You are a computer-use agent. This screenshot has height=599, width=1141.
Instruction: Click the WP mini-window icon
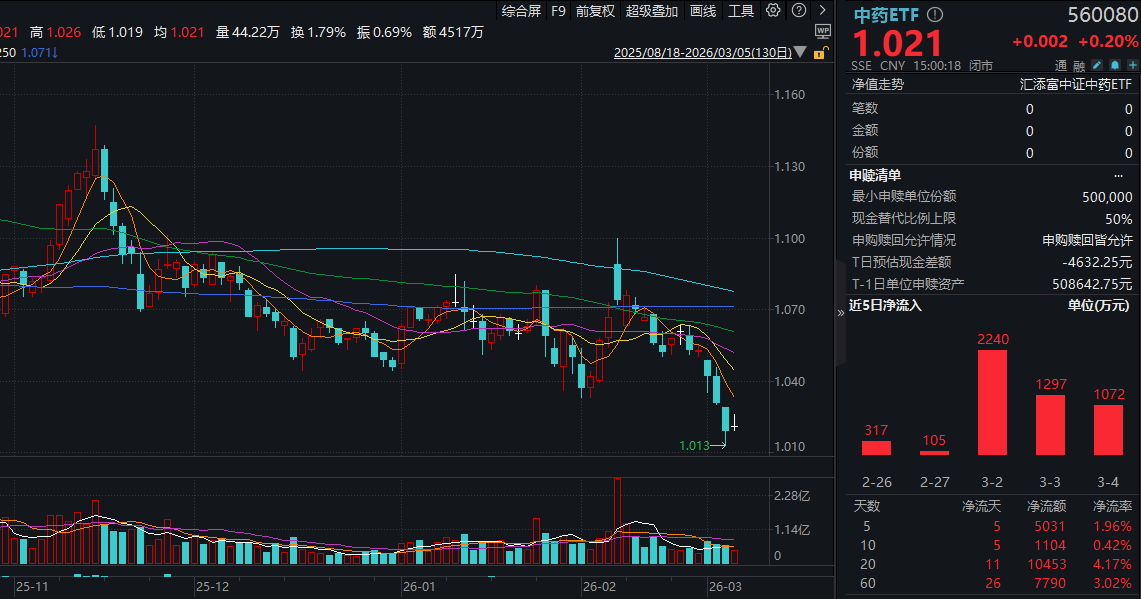(823, 32)
